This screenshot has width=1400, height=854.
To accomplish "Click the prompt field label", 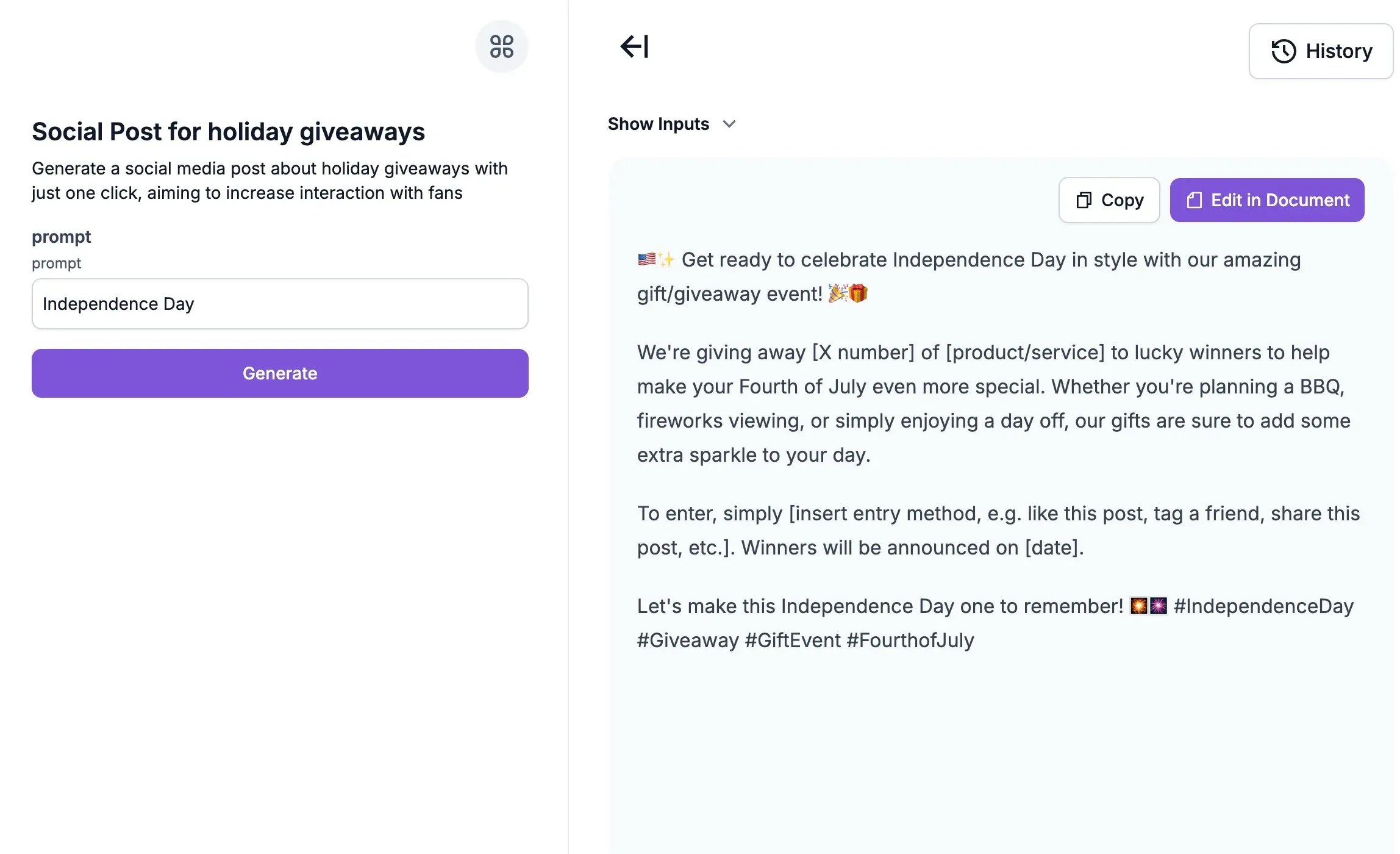I will [61, 237].
